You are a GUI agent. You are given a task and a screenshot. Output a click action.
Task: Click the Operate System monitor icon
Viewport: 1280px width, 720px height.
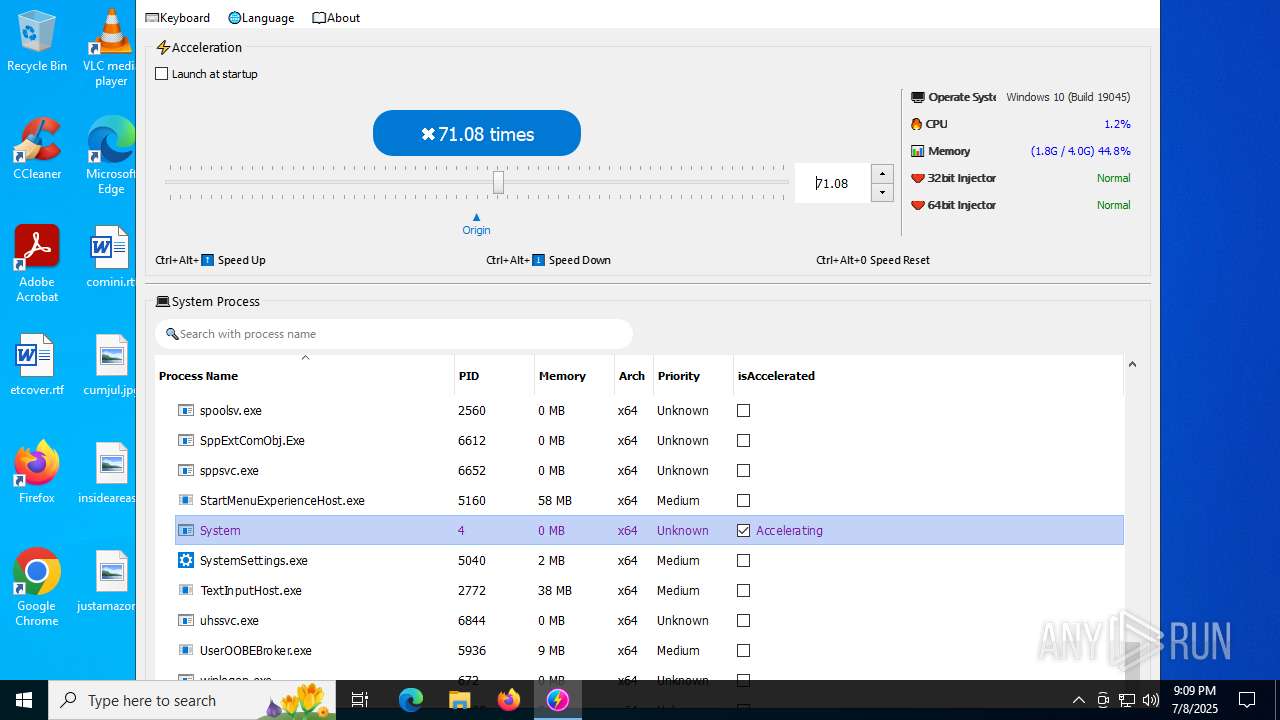click(917, 97)
